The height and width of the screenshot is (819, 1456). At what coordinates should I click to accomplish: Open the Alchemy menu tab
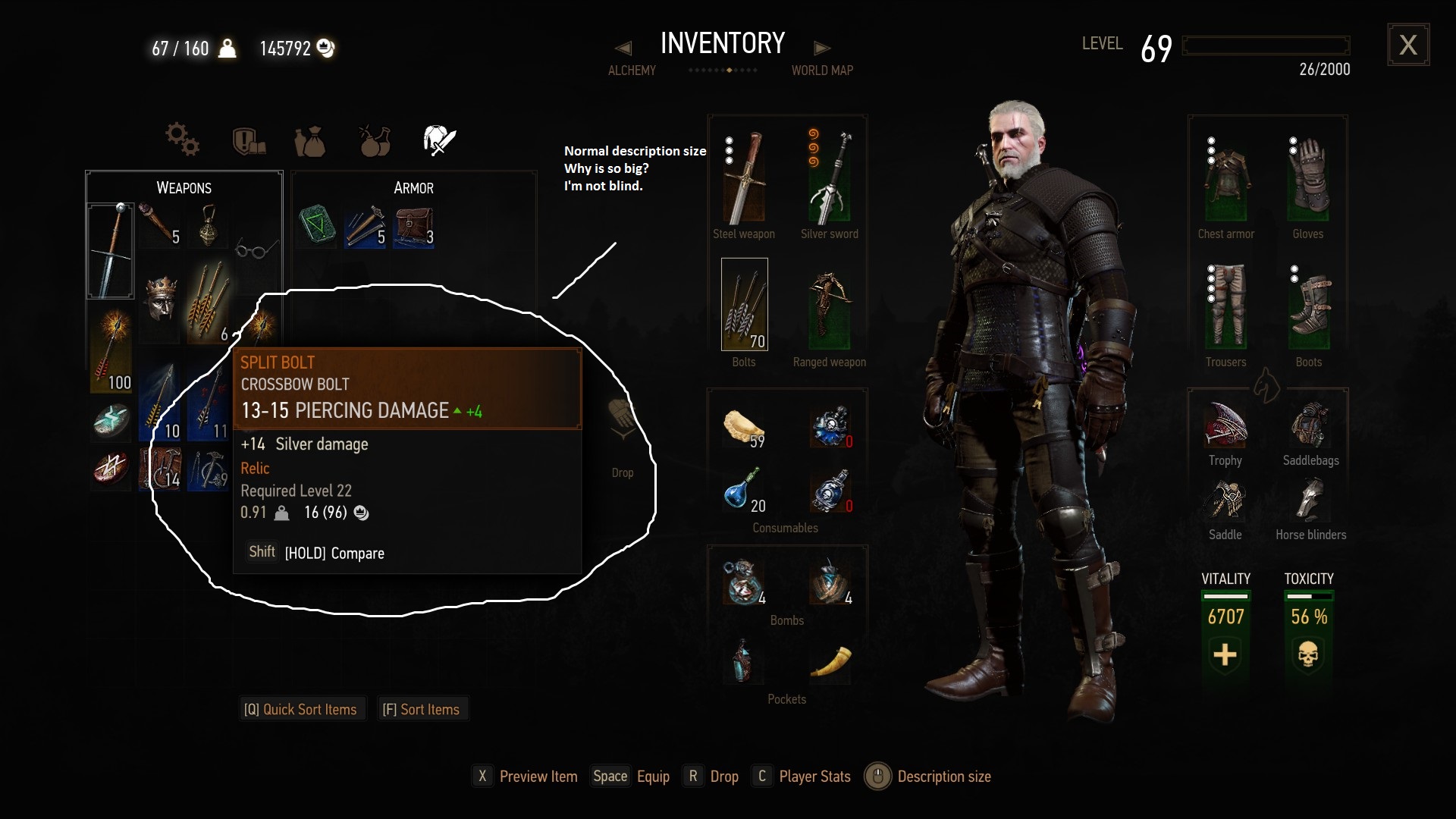pyautogui.click(x=632, y=71)
